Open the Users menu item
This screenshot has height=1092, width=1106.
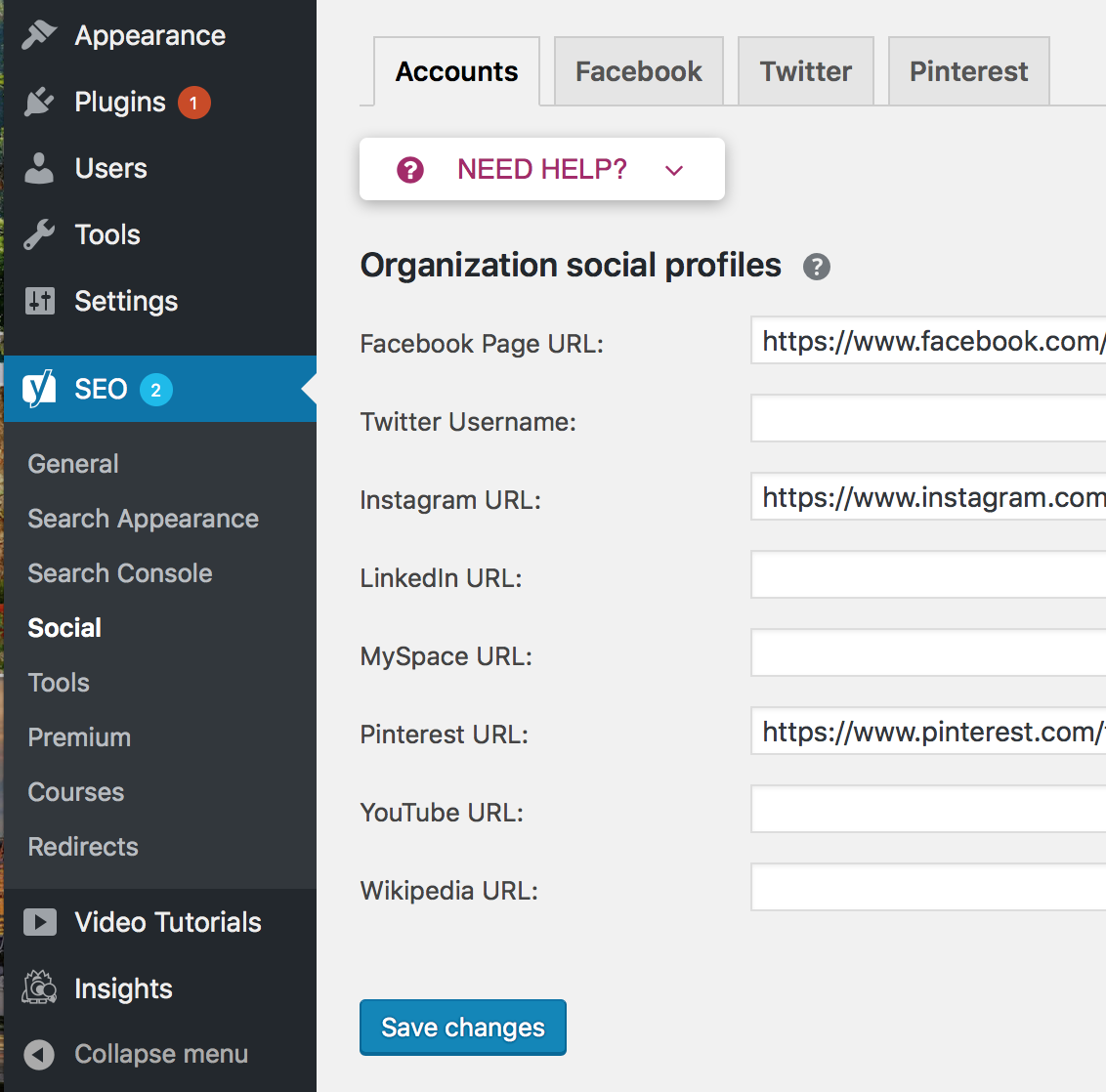point(160,168)
